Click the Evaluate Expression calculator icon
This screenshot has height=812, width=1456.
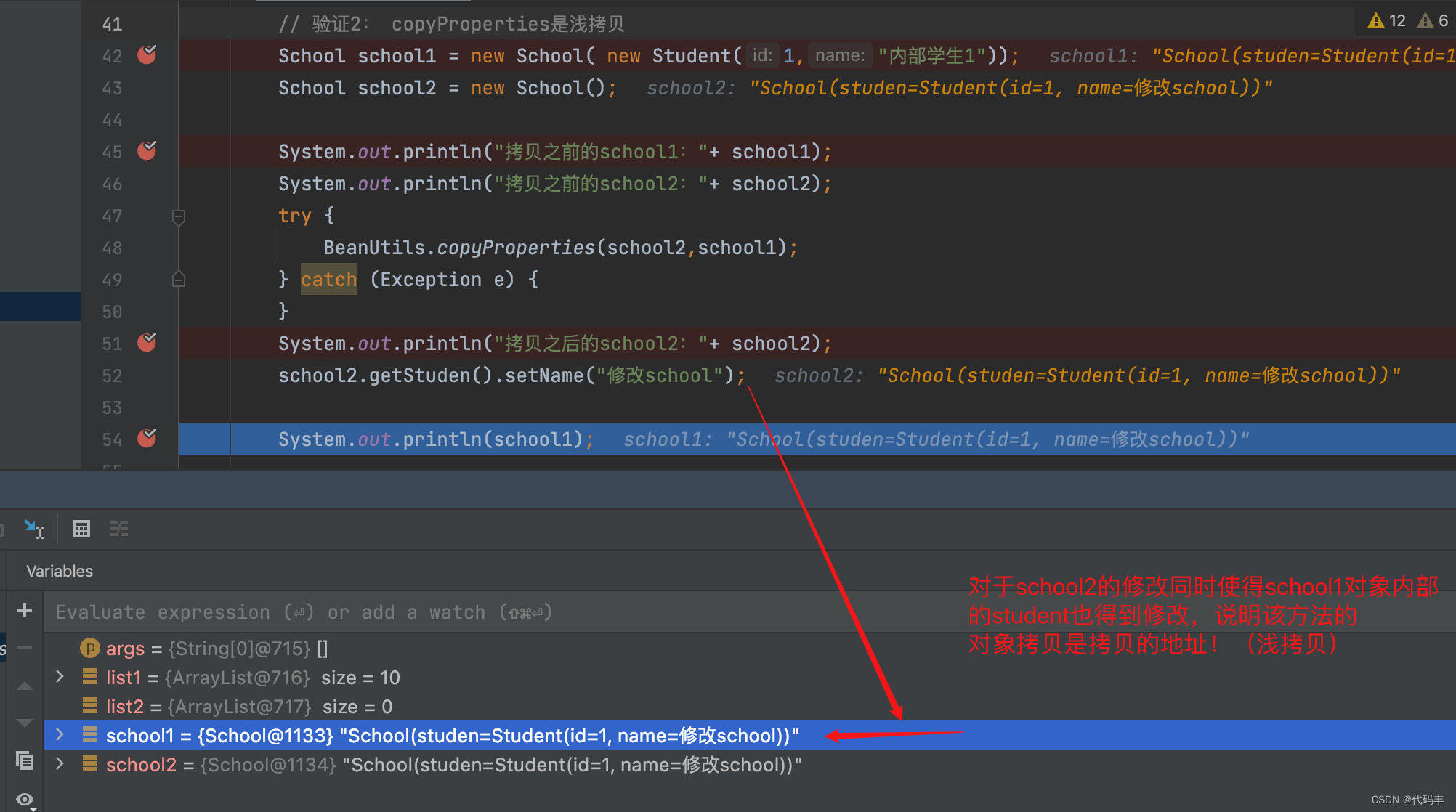point(81,529)
